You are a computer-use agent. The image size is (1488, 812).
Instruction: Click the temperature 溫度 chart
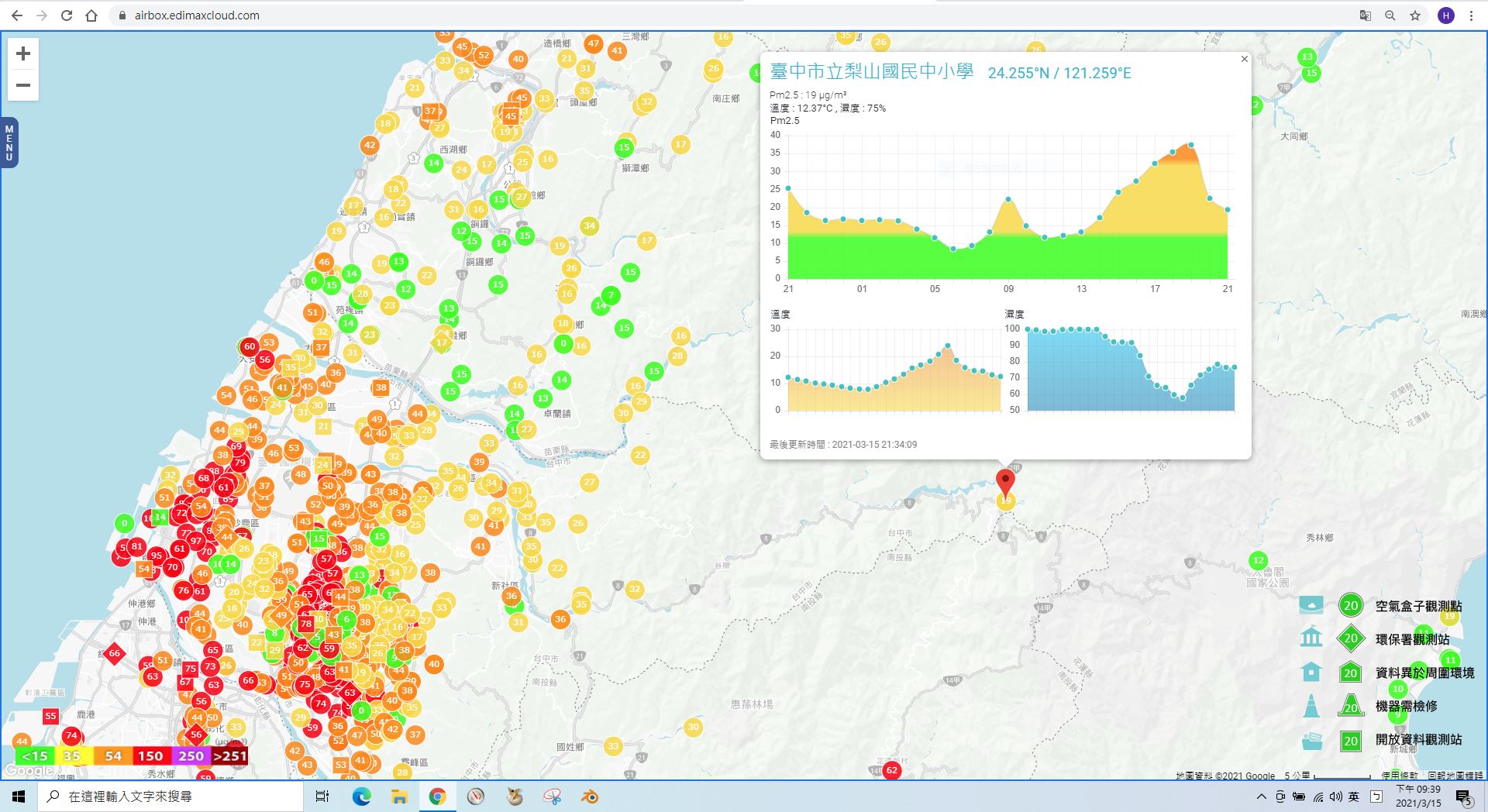[x=894, y=372]
